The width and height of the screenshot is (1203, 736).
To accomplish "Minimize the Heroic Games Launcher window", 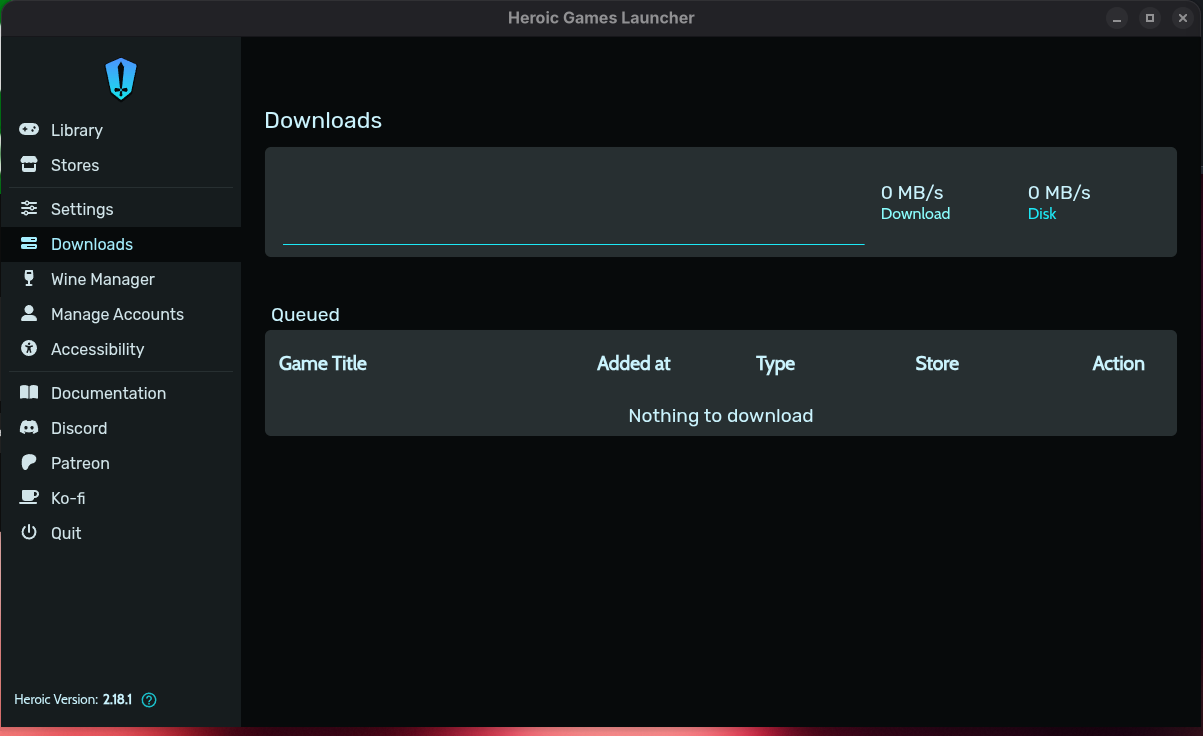I will (1118, 18).
